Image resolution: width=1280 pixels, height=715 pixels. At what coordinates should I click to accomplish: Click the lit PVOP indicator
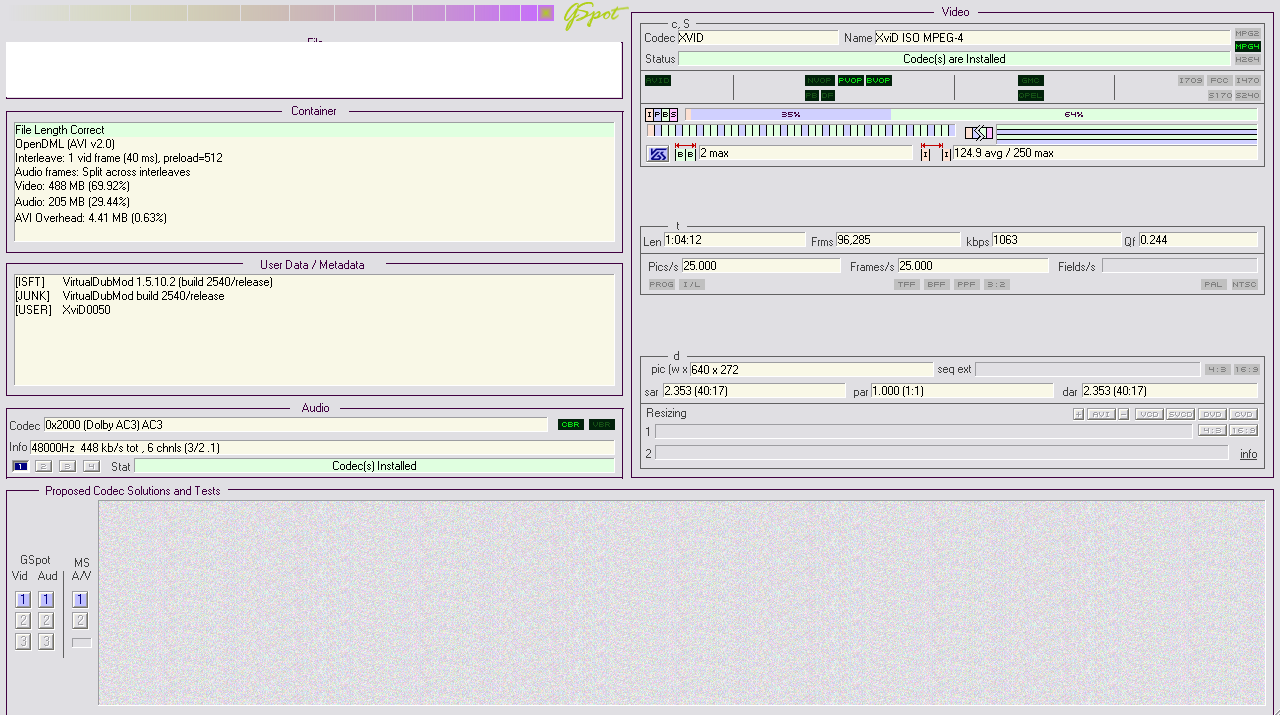[850, 80]
